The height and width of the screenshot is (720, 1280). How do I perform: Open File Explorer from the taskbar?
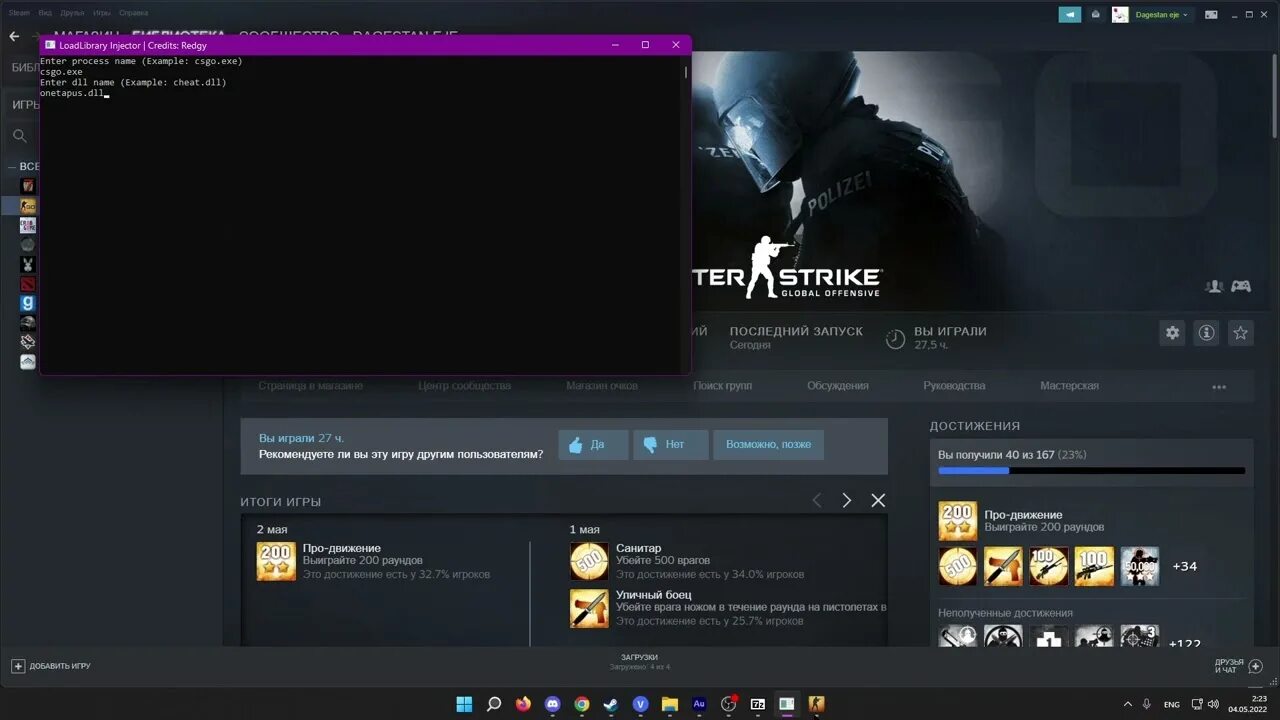pos(670,704)
